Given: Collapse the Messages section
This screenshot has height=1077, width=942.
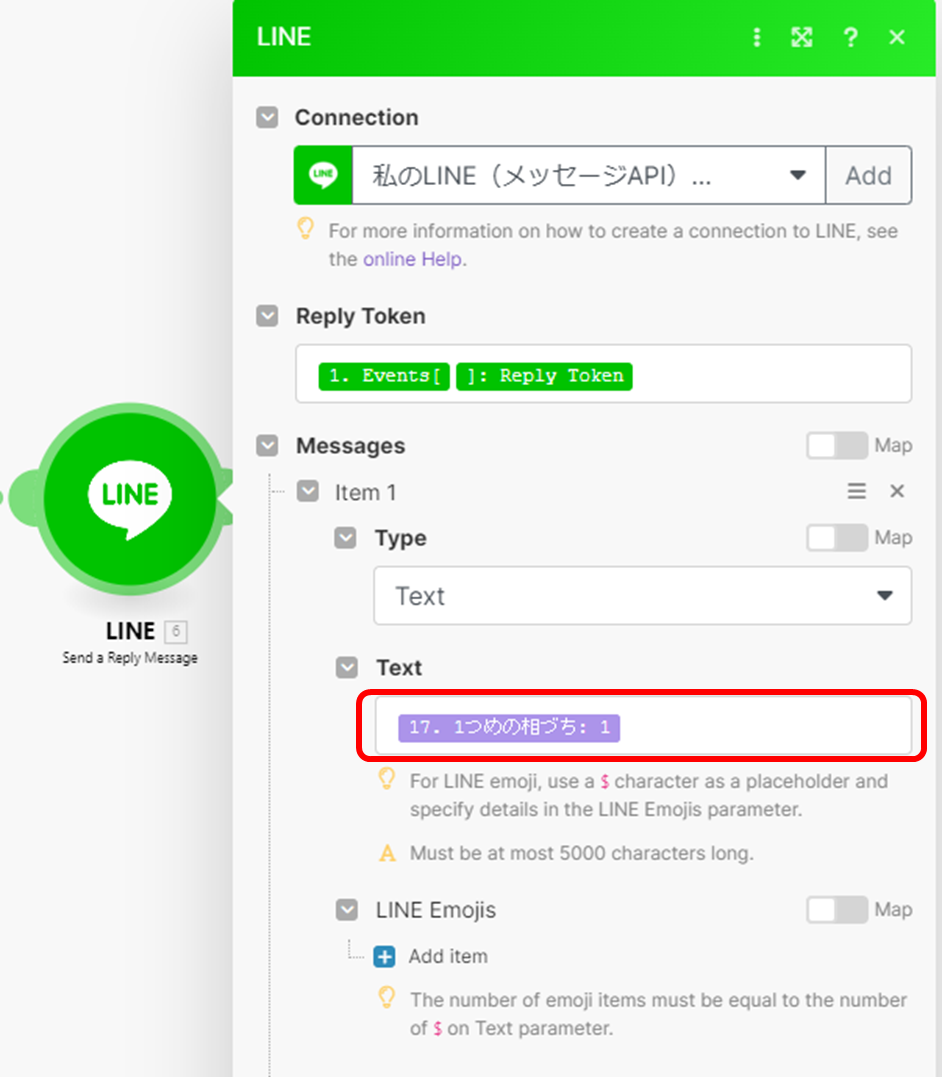Looking at the screenshot, I should coord(267,446).
